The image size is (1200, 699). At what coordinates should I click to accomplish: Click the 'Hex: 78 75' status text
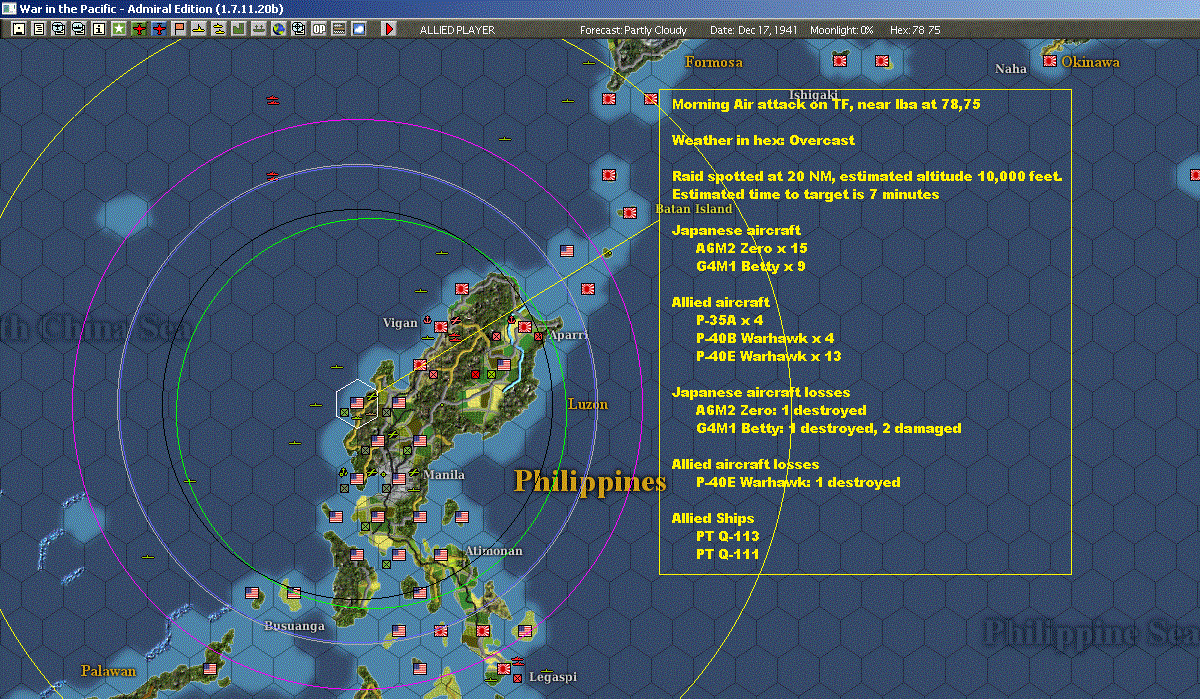pyautogui.click(x=914, y=30)
